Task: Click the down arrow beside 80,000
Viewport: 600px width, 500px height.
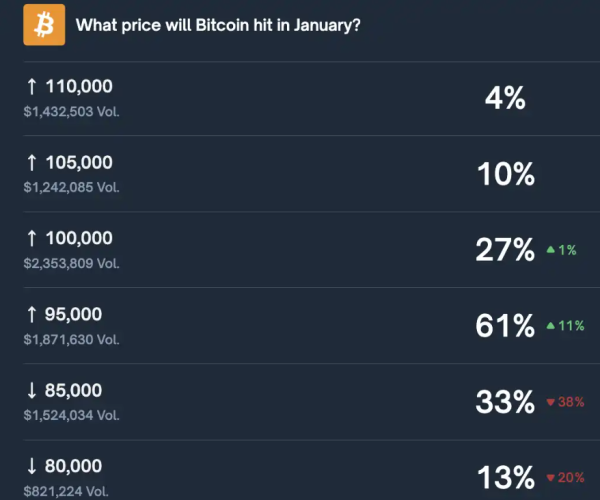Action: [x=30, y=466]
